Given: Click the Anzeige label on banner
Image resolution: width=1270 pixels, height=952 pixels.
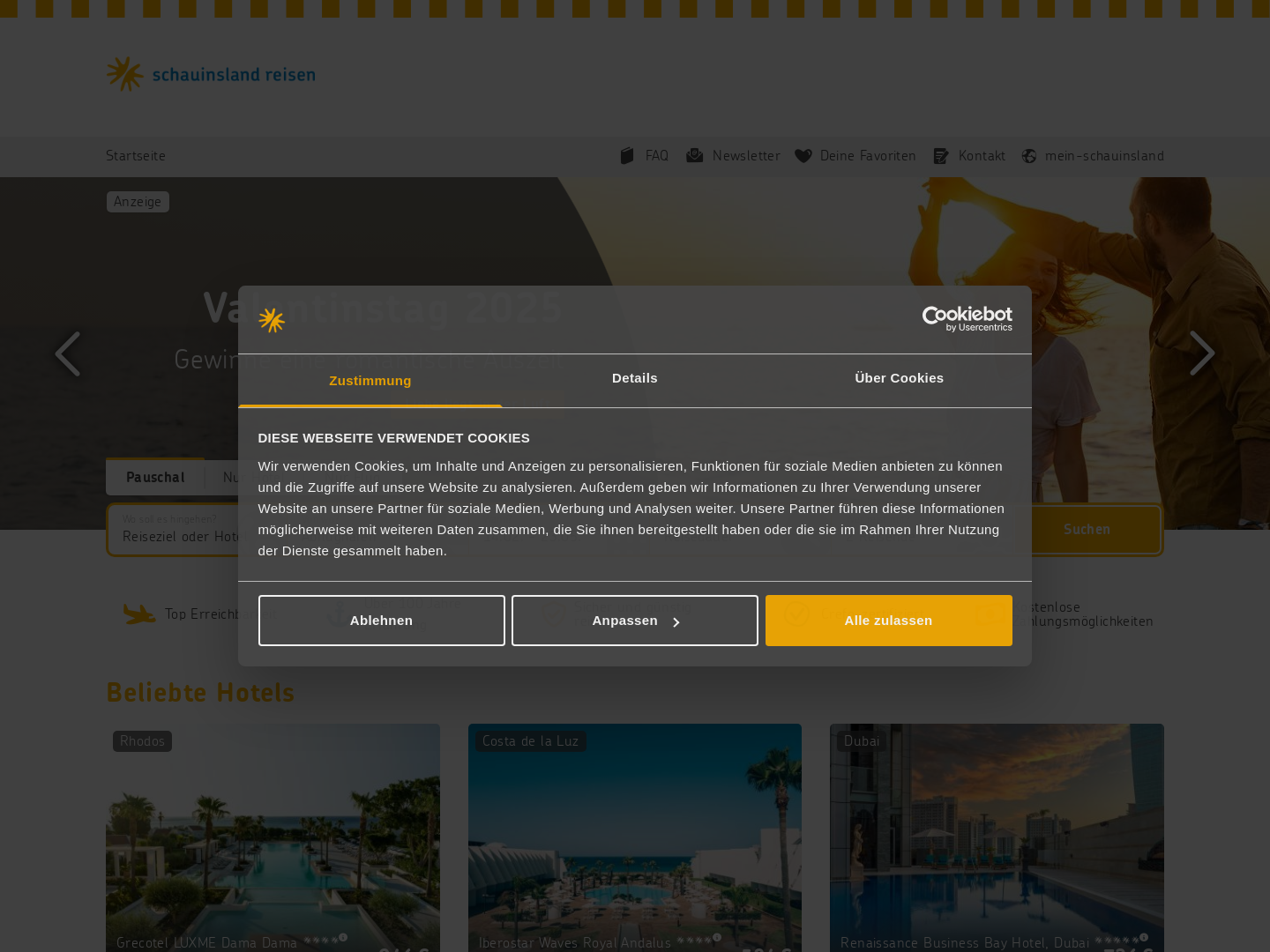Looking at the screenshot, I should [138, 202].
